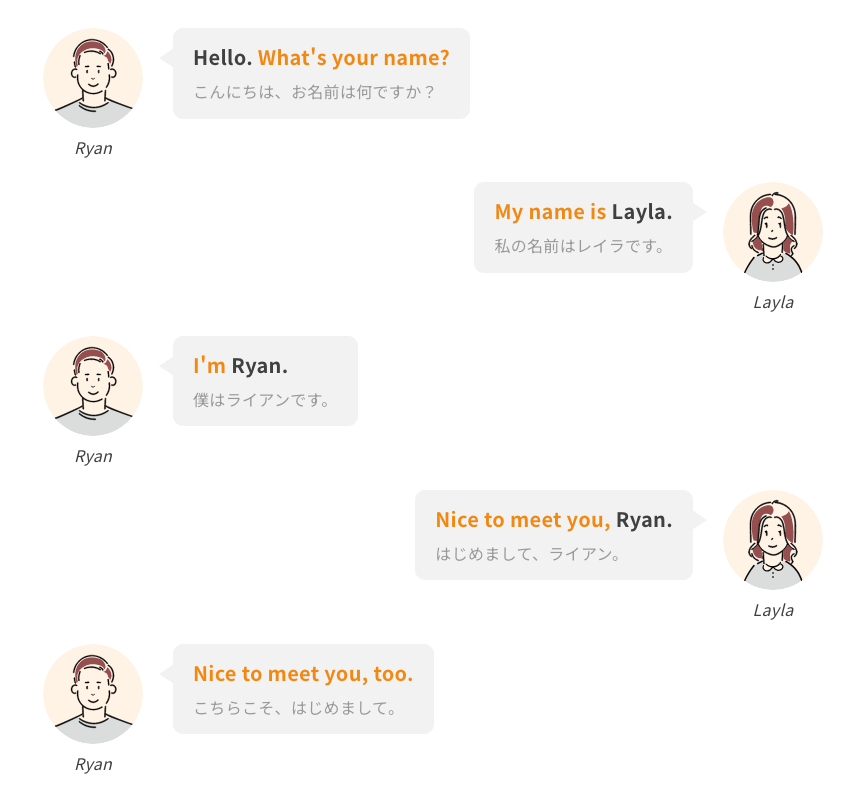Click Ryan's avatar beside "Nice to meet you, too."
Image resolution: width=865 pixels, height=802 pixels.
pos(93,693)
